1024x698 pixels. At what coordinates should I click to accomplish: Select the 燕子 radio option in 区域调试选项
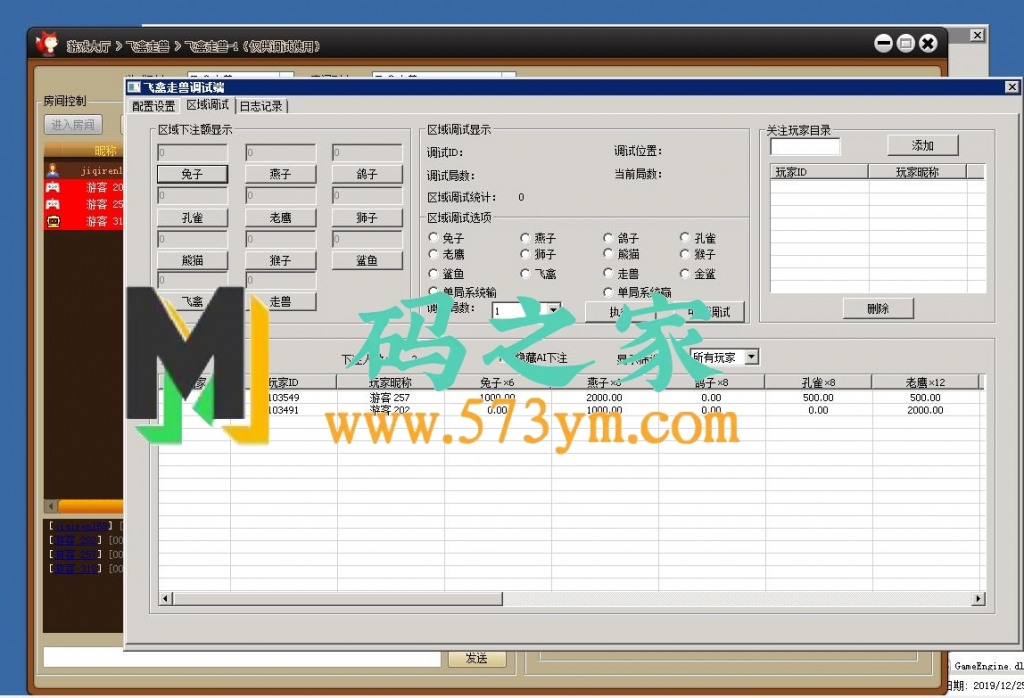coord(525,237)
